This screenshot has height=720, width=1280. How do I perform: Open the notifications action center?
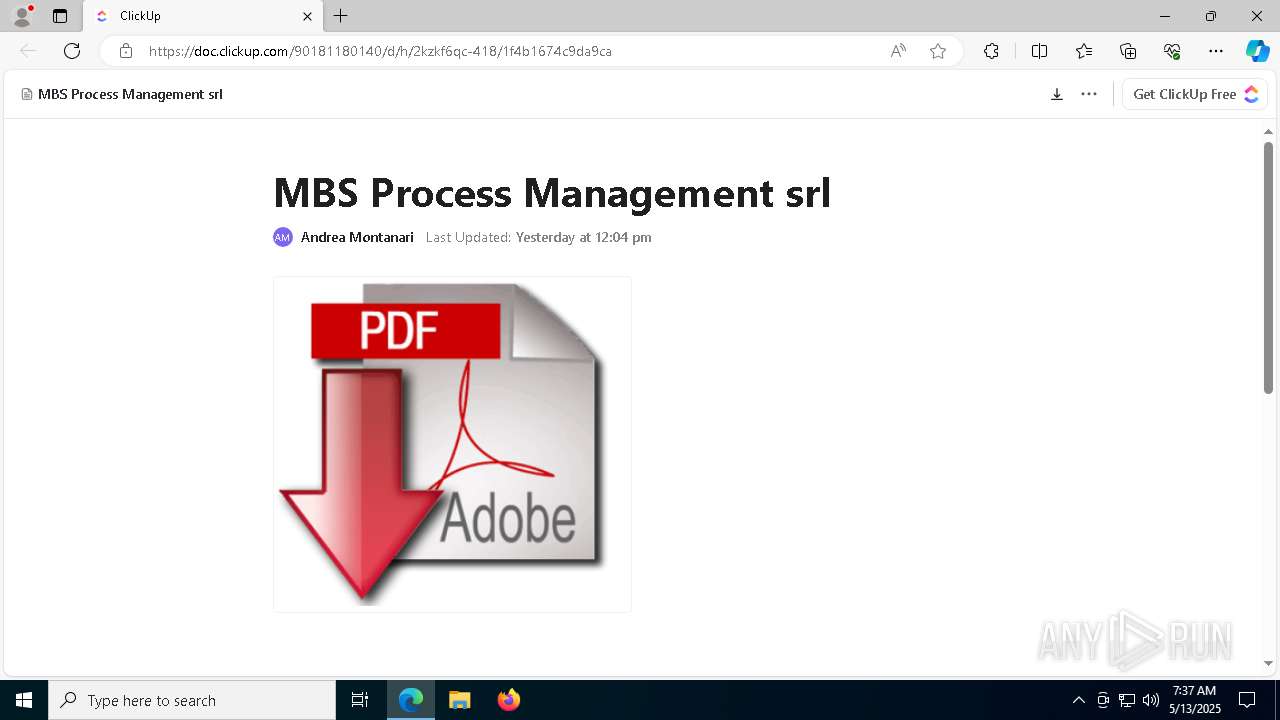pos(1247,700)
